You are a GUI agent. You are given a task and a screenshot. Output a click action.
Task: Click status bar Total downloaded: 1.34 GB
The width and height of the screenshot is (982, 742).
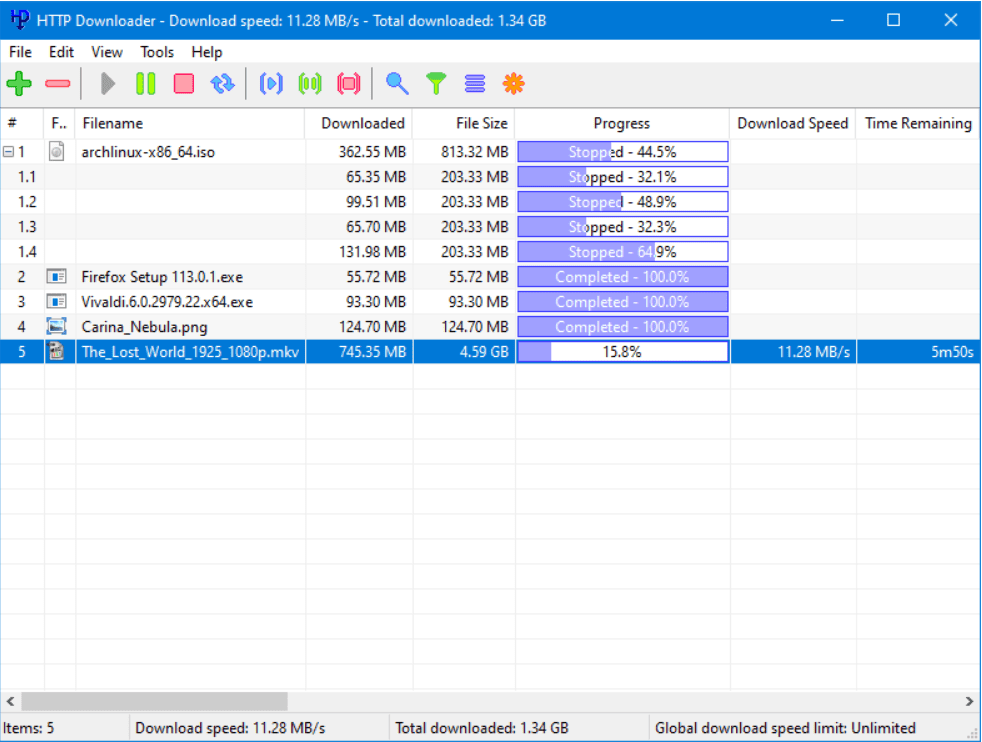pos(482,728)
